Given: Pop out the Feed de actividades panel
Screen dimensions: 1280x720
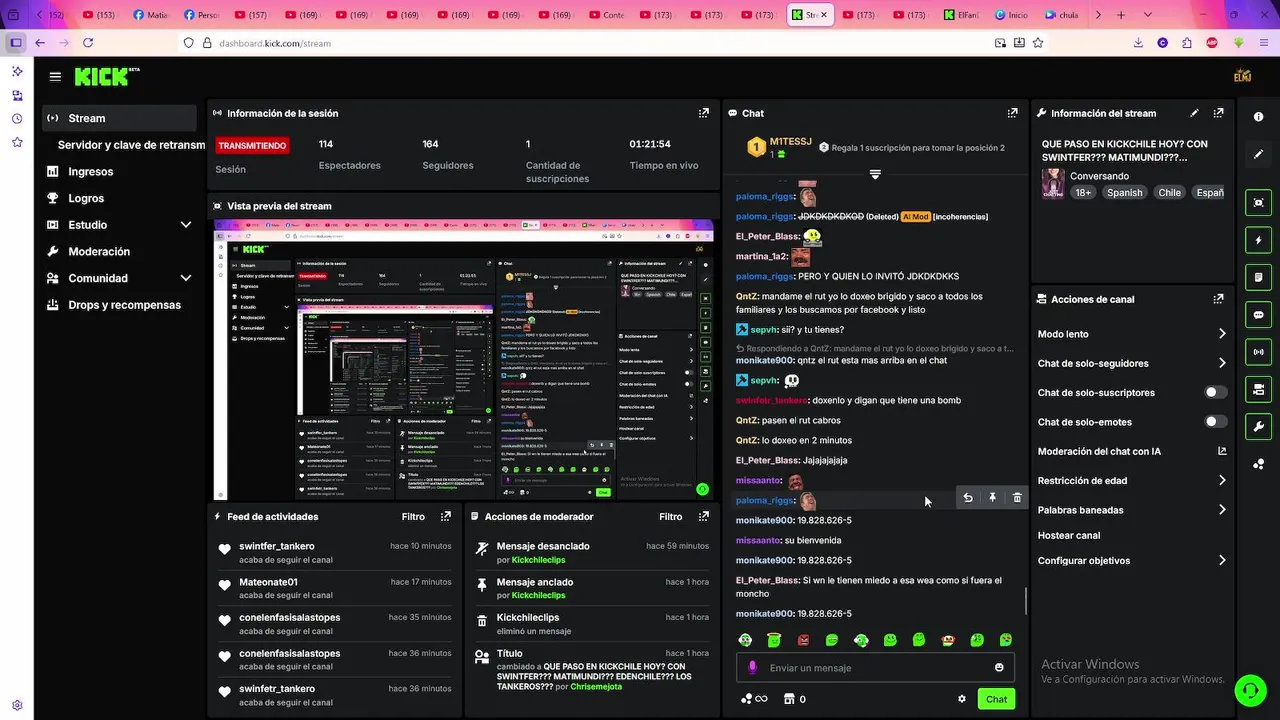Looking at the screenshot, I should tap(446, 517).
